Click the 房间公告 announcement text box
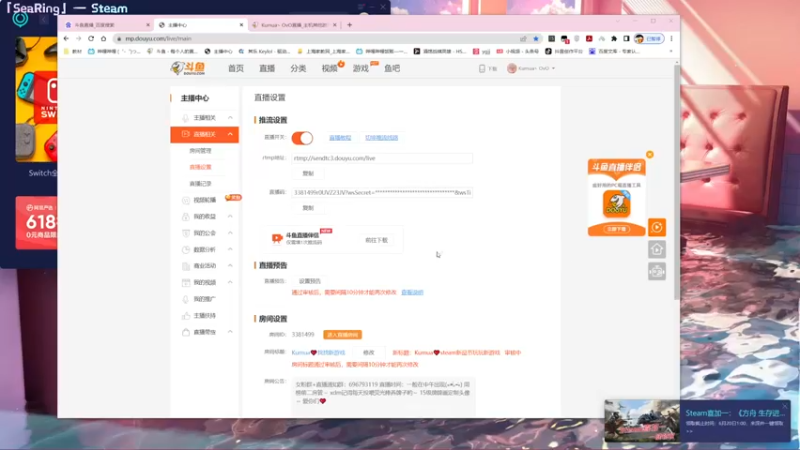The image size is (800, 450). (x=383, y=396)
